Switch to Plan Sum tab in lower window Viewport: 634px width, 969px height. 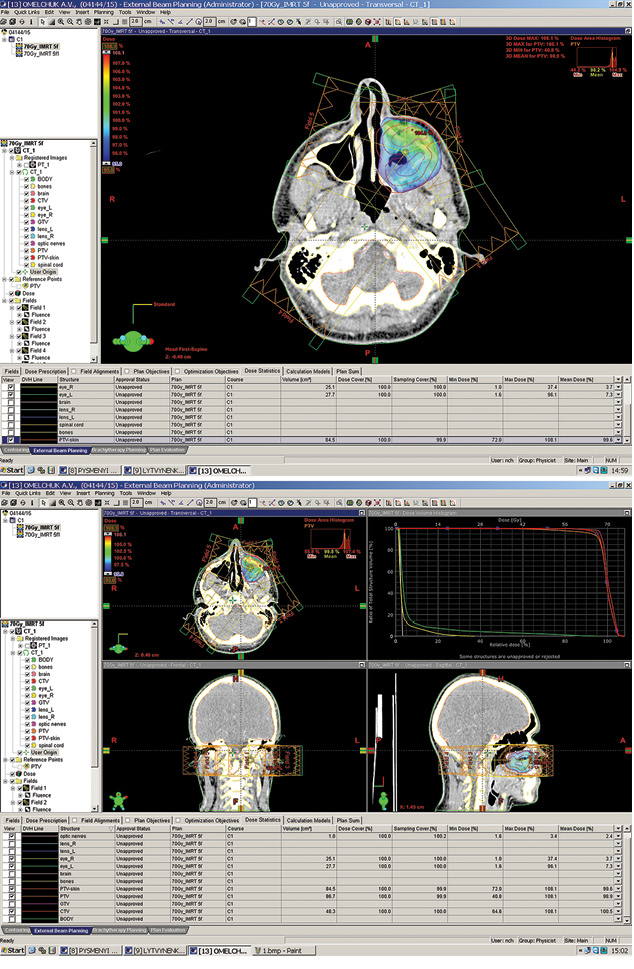pos(349,821)
